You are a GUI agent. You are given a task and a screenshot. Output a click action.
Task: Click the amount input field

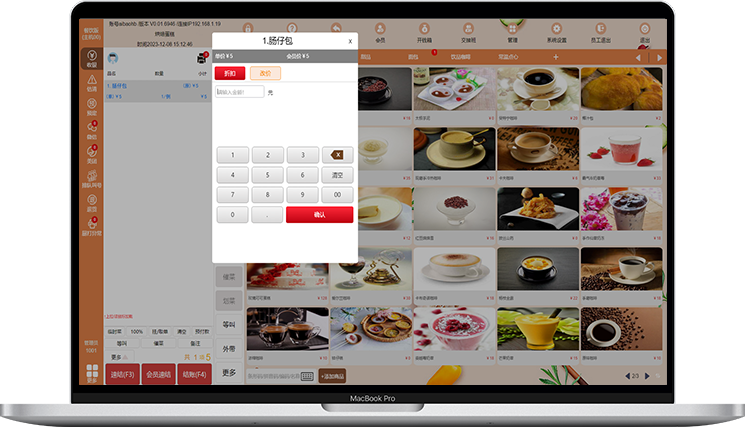240,92
